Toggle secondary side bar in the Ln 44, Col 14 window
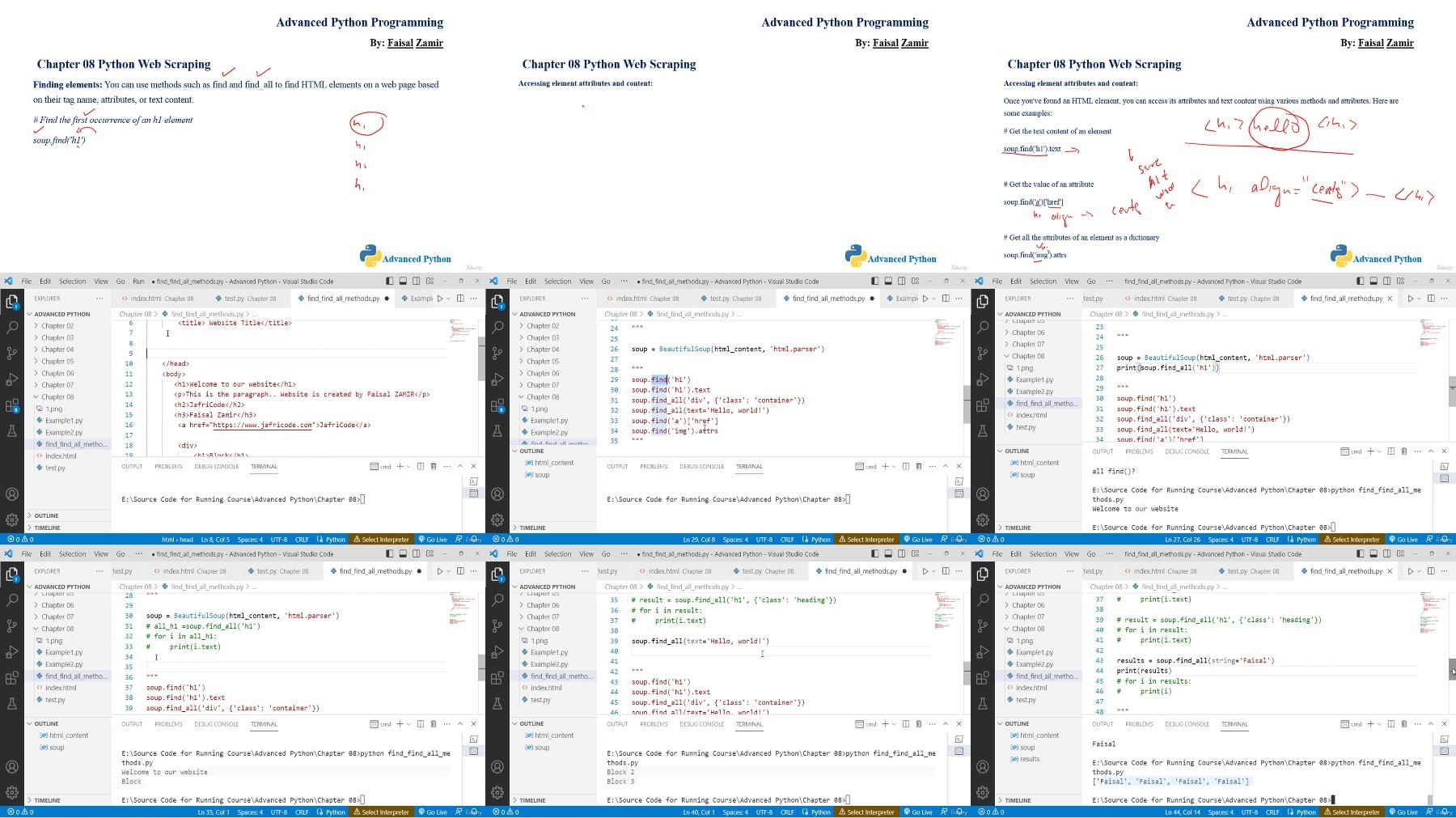 (x=1386, y=554)
